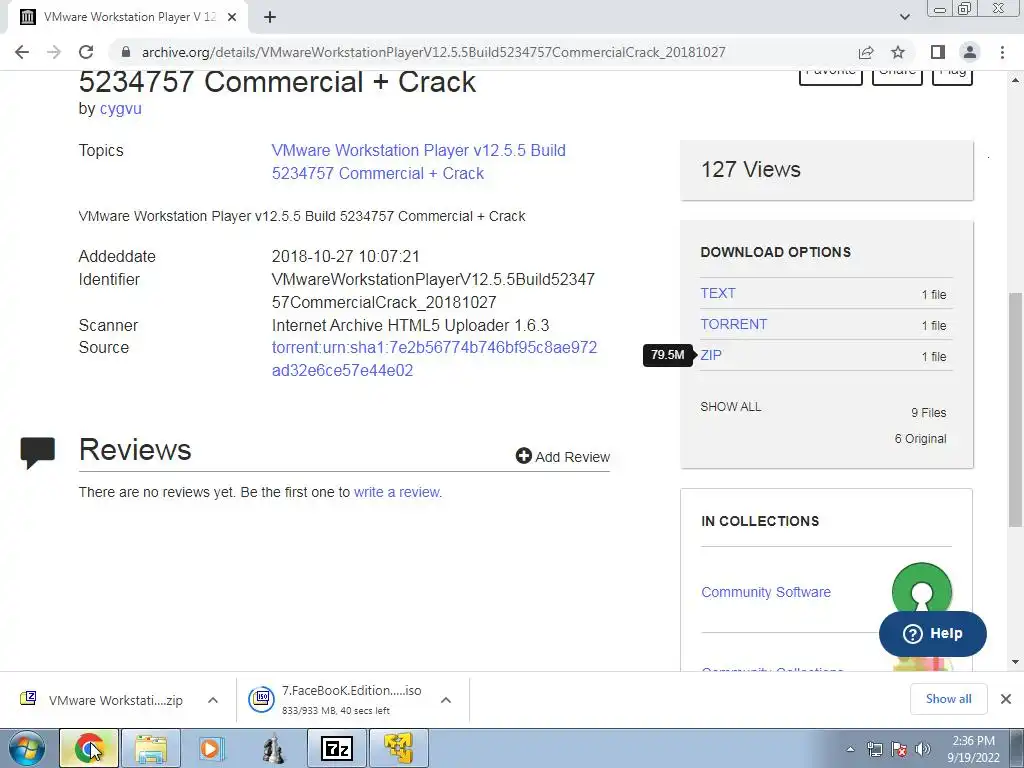
Task: Add a new review
Action: pyautogui.click(x=563, y=456)
